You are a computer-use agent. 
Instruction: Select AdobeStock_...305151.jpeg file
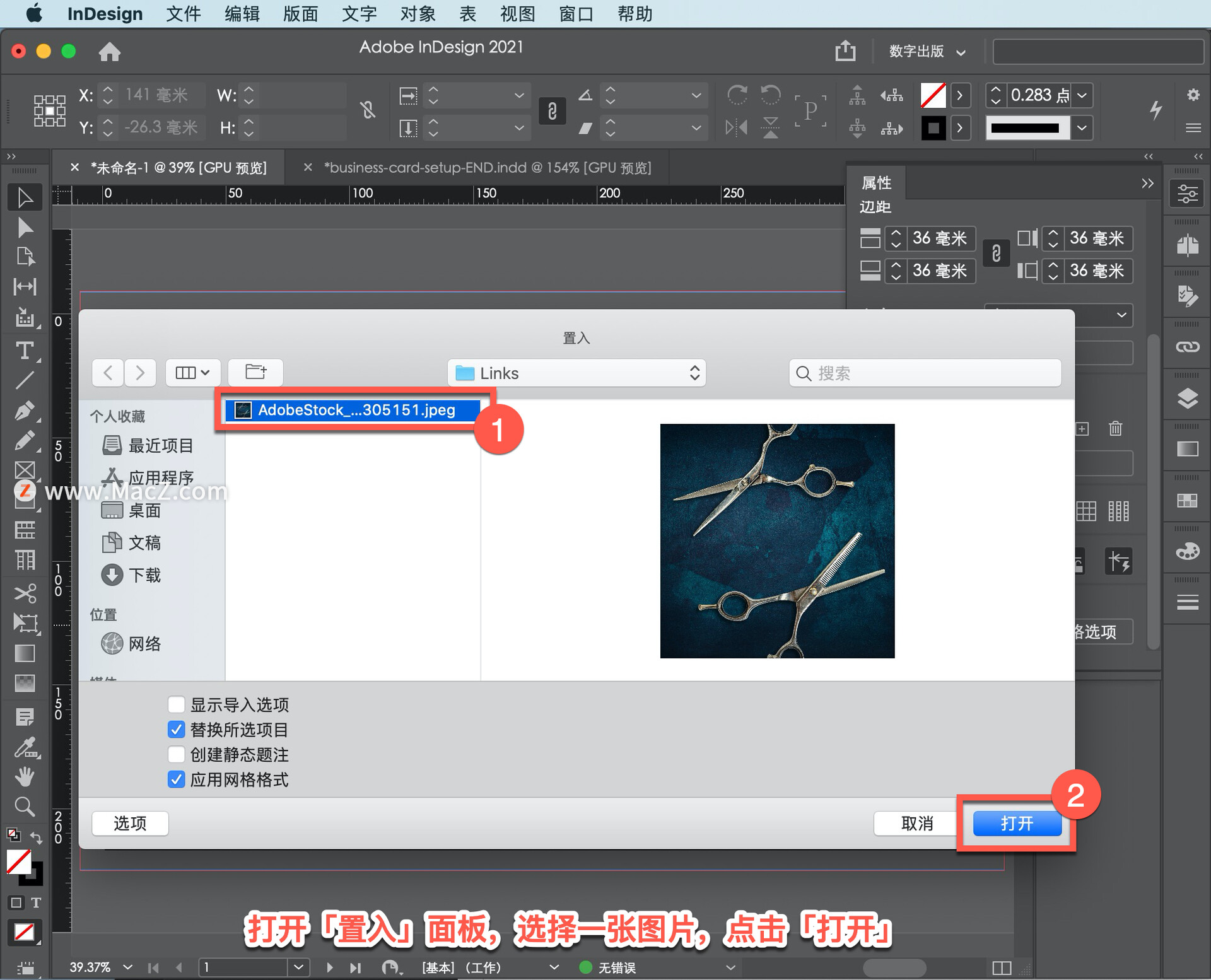pyautogui.click(x=353, y=410)
